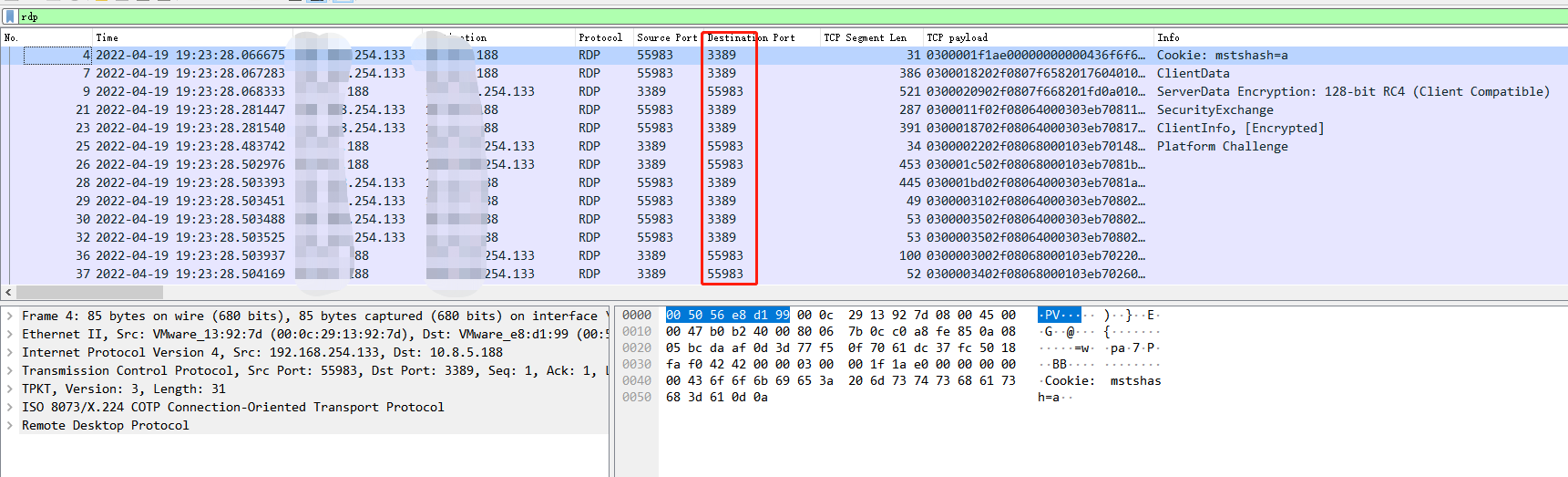Click the Source Port column header

tap(666, 37)
